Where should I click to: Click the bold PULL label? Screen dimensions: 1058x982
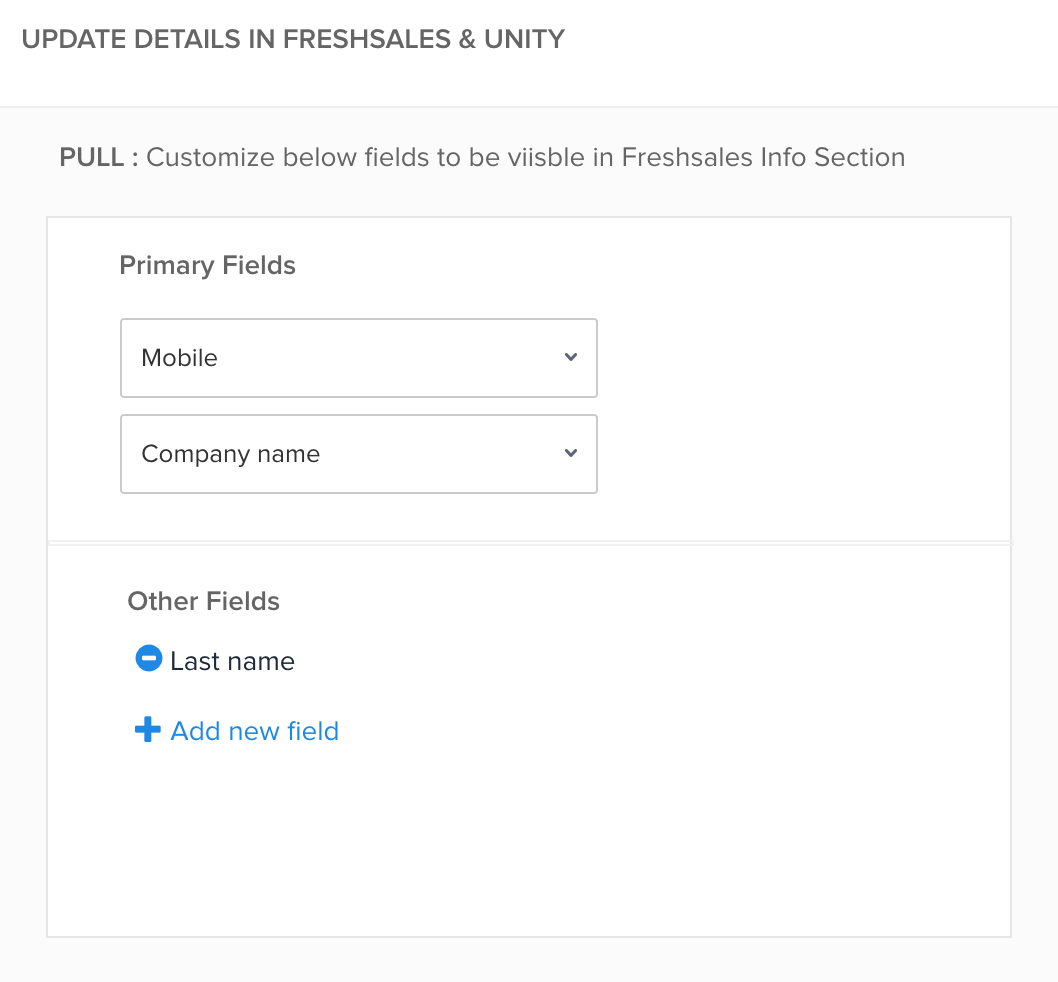[x=98, y=157]
